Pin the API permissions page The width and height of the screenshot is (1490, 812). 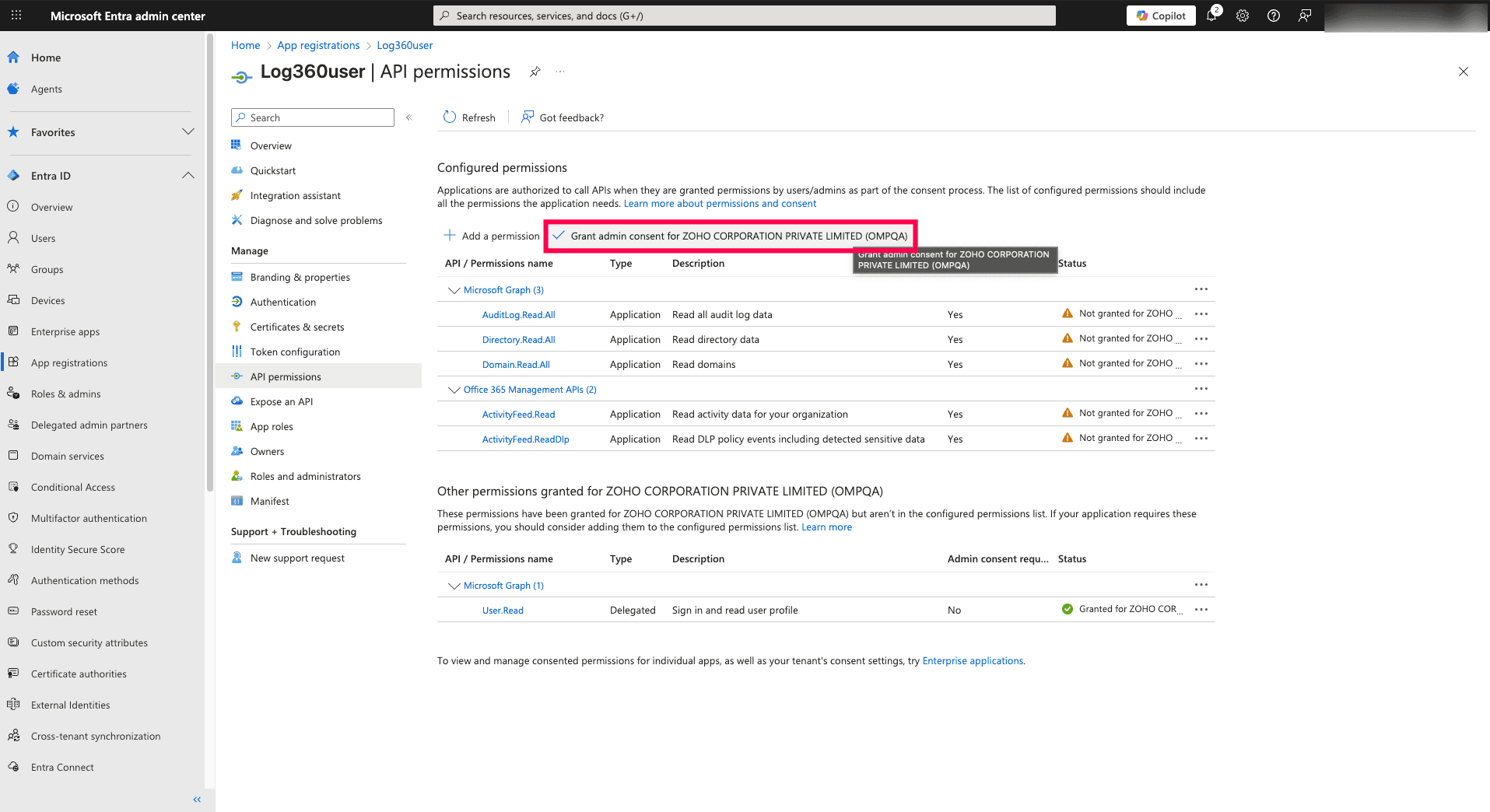tap(535, 71)
